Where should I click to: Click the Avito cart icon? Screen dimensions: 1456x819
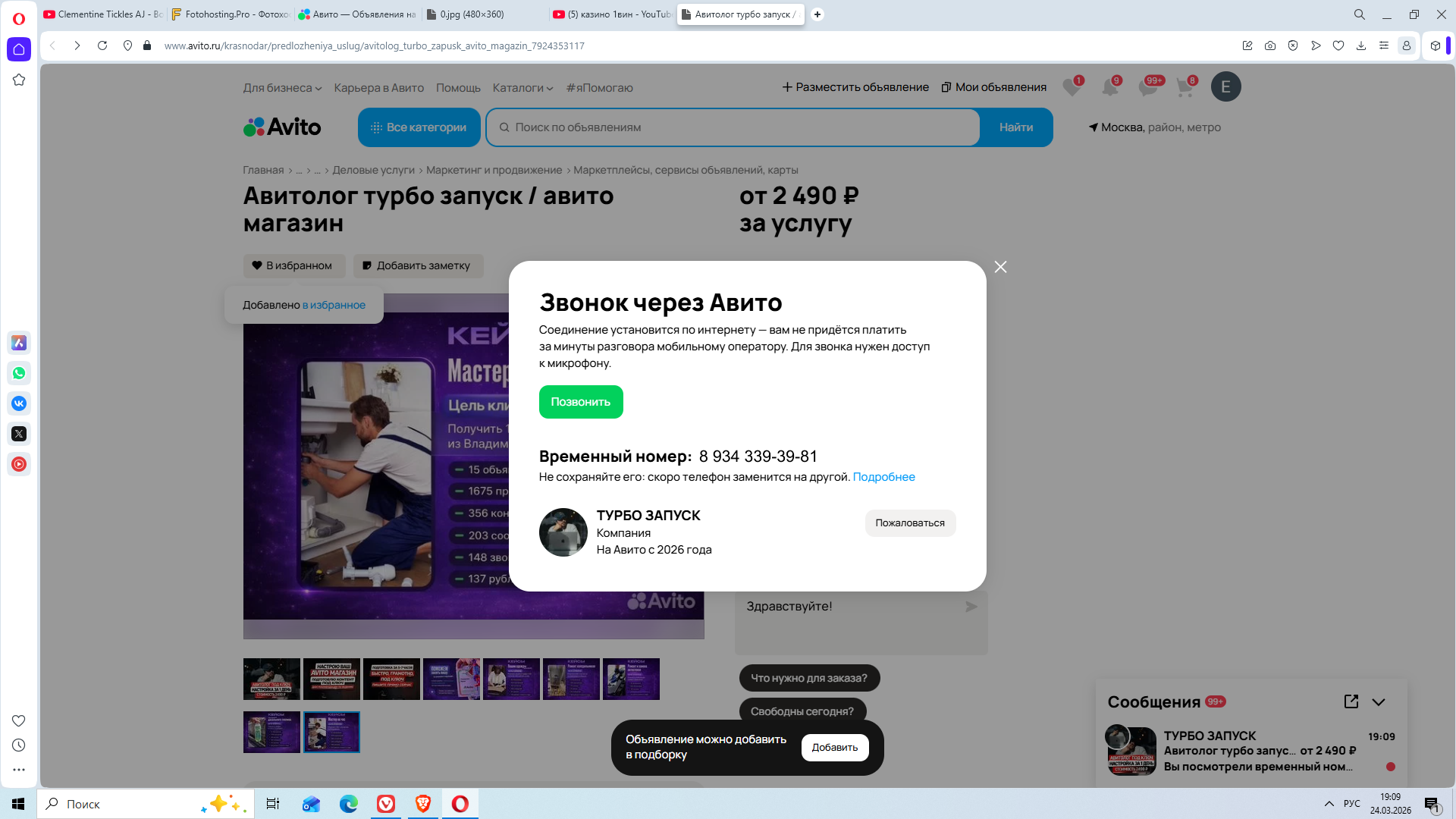tap(1185, 87)
